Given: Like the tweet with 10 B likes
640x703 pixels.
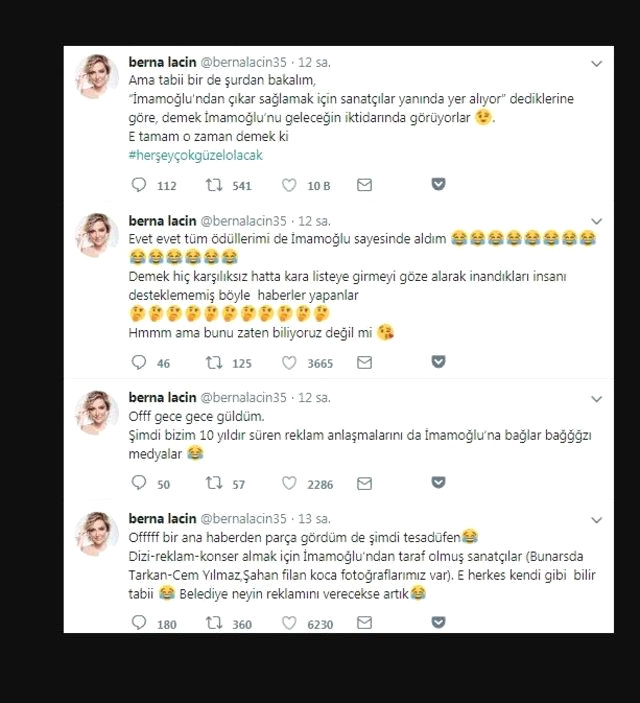Looking at the screenshot, I should coord(288,185).
